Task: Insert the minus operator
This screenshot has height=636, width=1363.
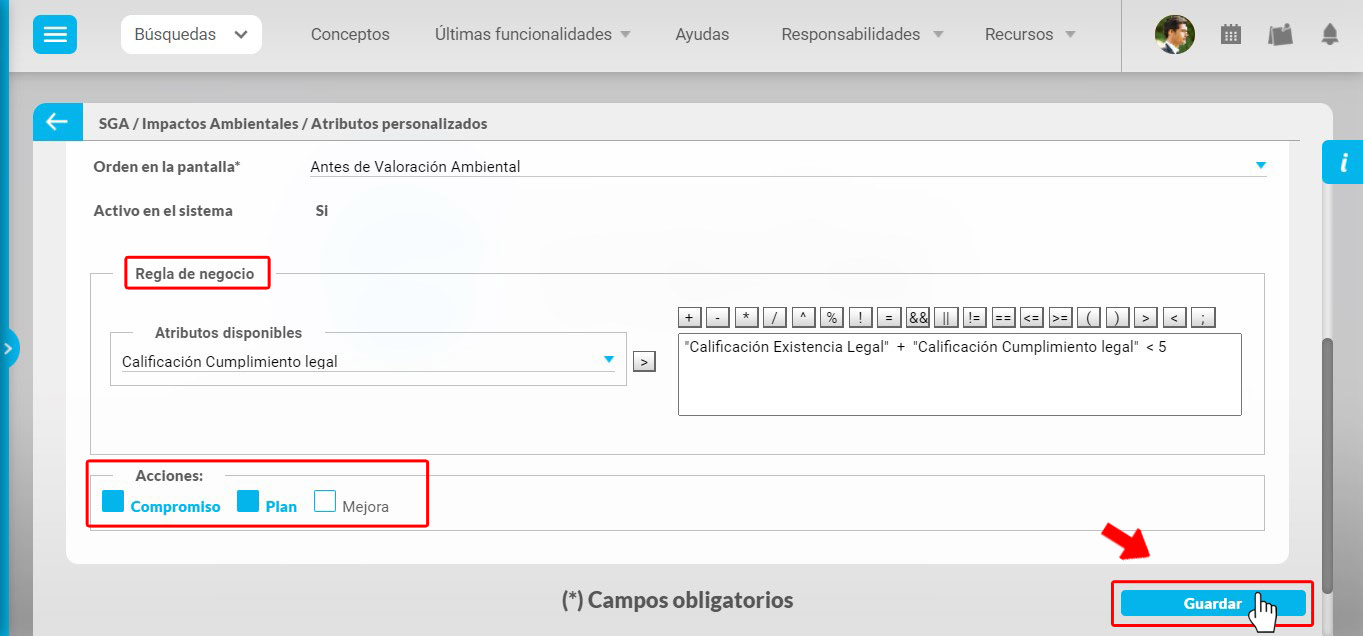Action: coord(718,317)
